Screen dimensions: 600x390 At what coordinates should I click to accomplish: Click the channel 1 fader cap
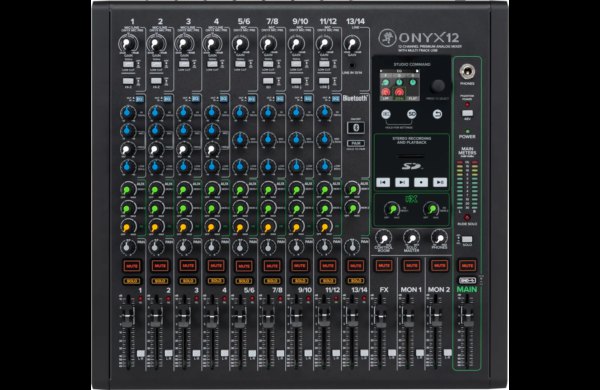128,317
